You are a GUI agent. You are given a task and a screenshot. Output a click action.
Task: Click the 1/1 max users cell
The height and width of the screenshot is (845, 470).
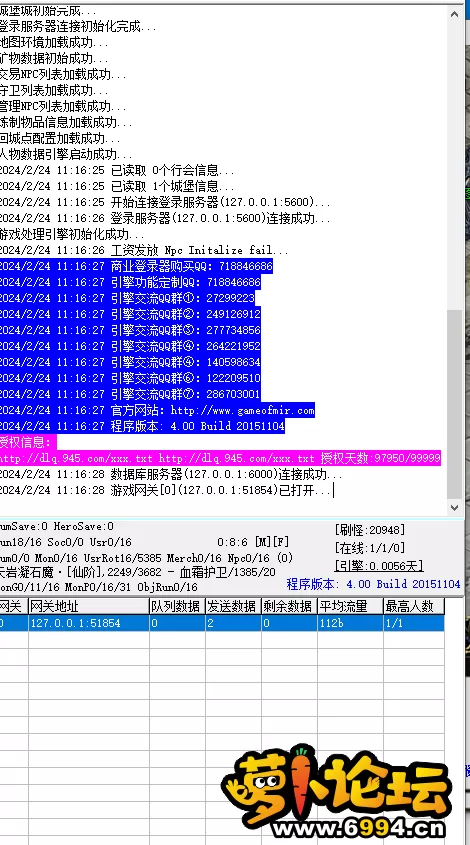[414, 623]
